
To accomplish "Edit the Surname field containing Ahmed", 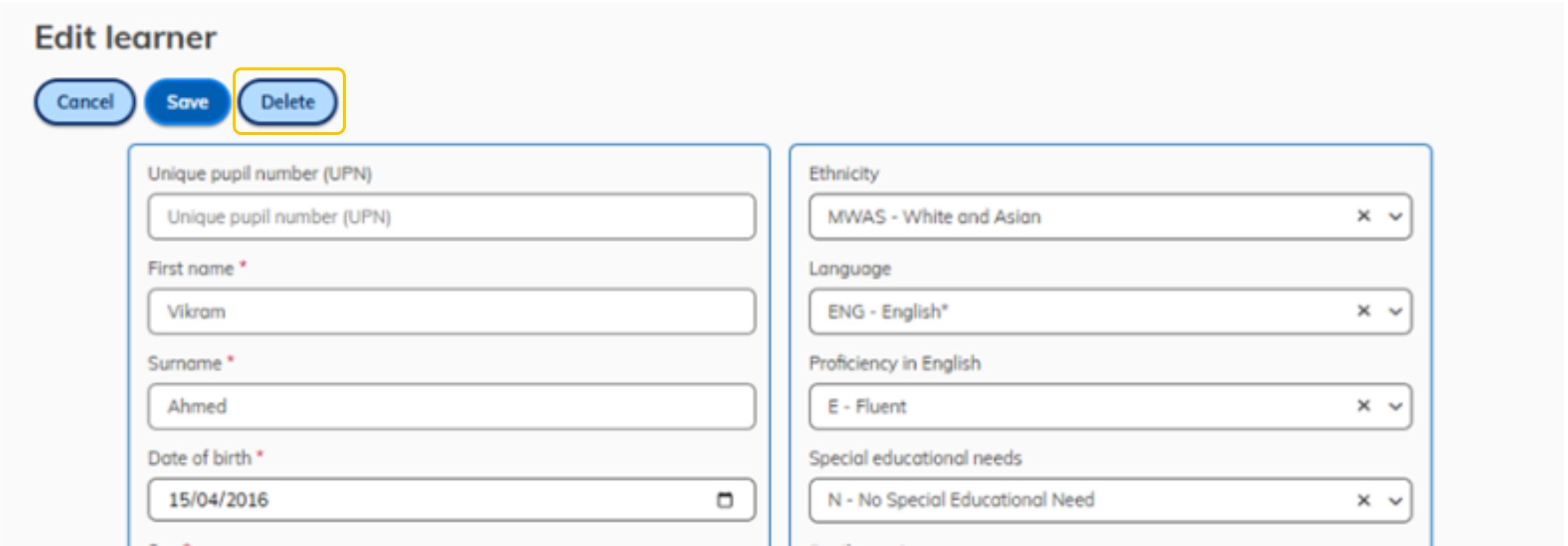I will 452,406.
